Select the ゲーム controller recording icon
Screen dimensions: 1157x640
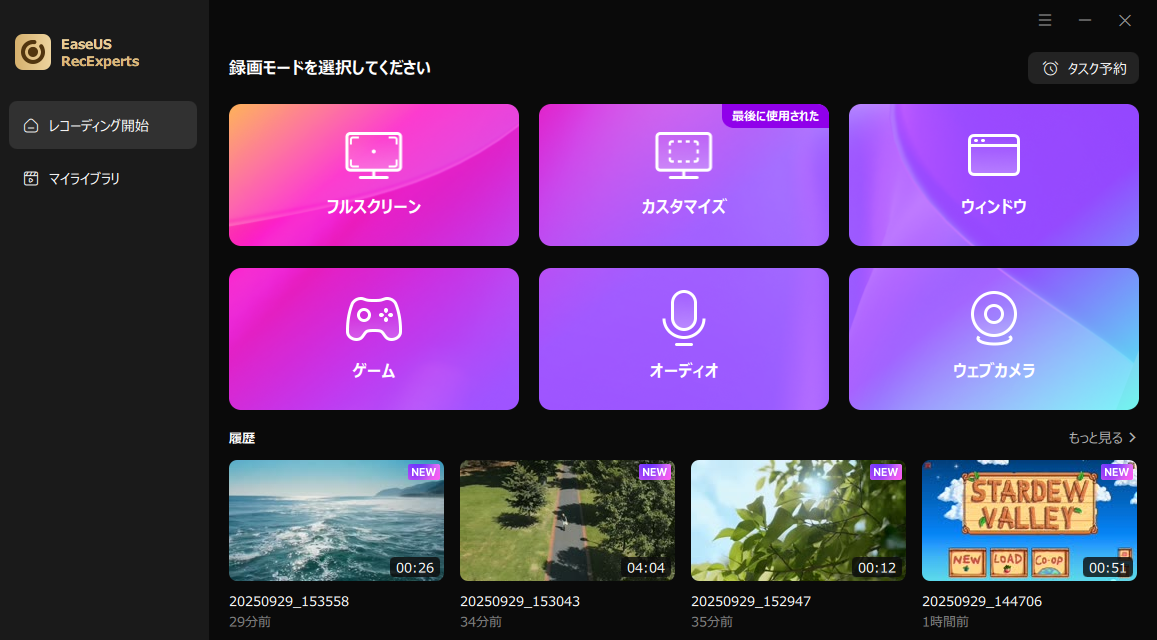pos(374,319)
